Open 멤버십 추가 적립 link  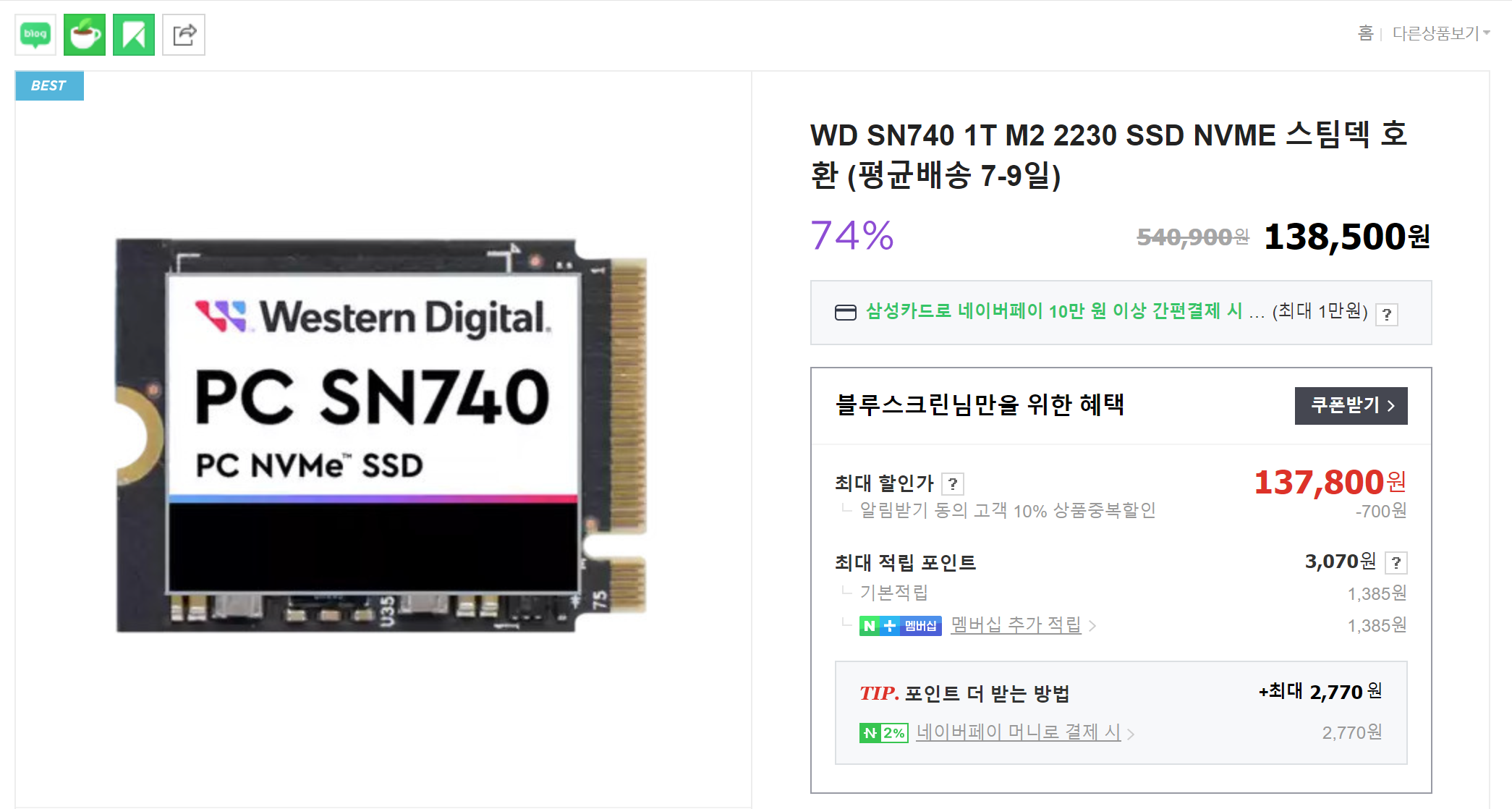1016,624
